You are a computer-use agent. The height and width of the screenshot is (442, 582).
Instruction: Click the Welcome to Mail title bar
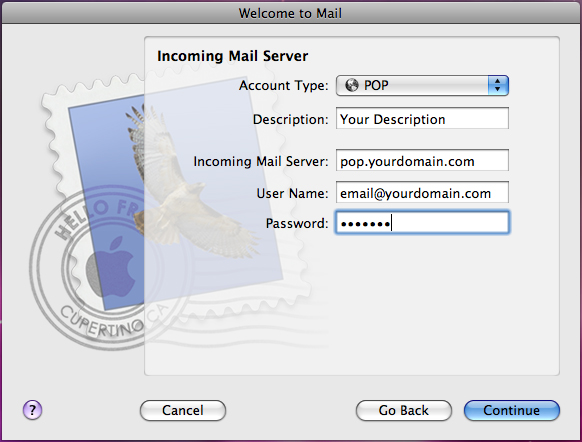(x=290, y=13)
